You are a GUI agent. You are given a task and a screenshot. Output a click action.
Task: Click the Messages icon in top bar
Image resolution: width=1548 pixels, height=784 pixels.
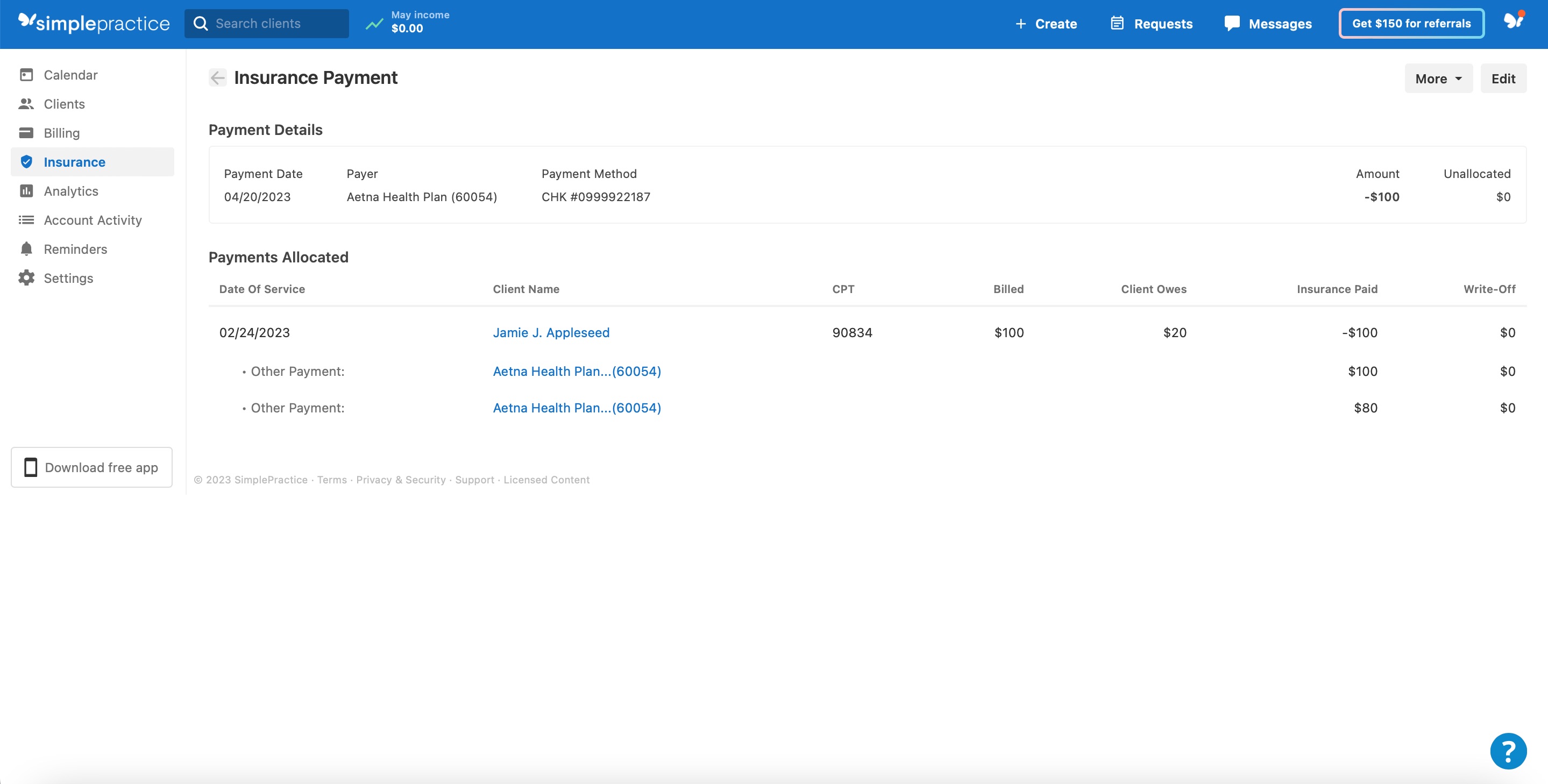click(1232, 23)
